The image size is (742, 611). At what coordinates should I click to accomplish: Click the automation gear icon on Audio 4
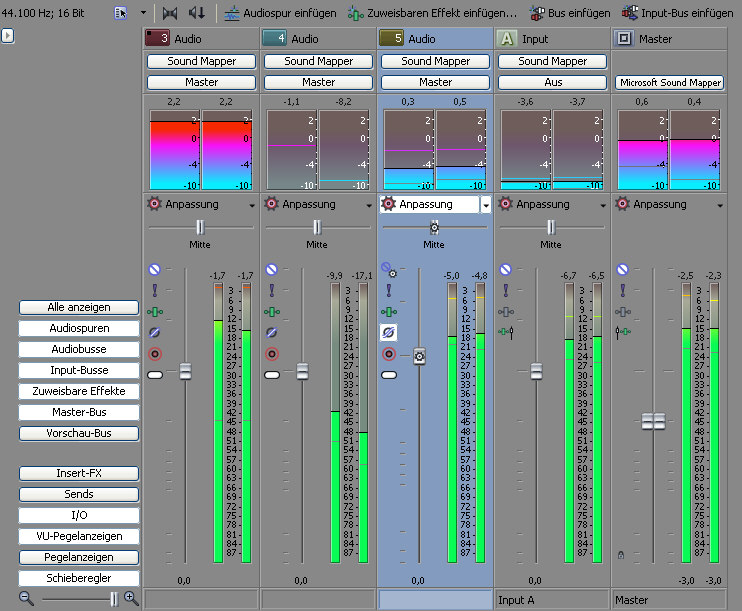pos(271,204)
